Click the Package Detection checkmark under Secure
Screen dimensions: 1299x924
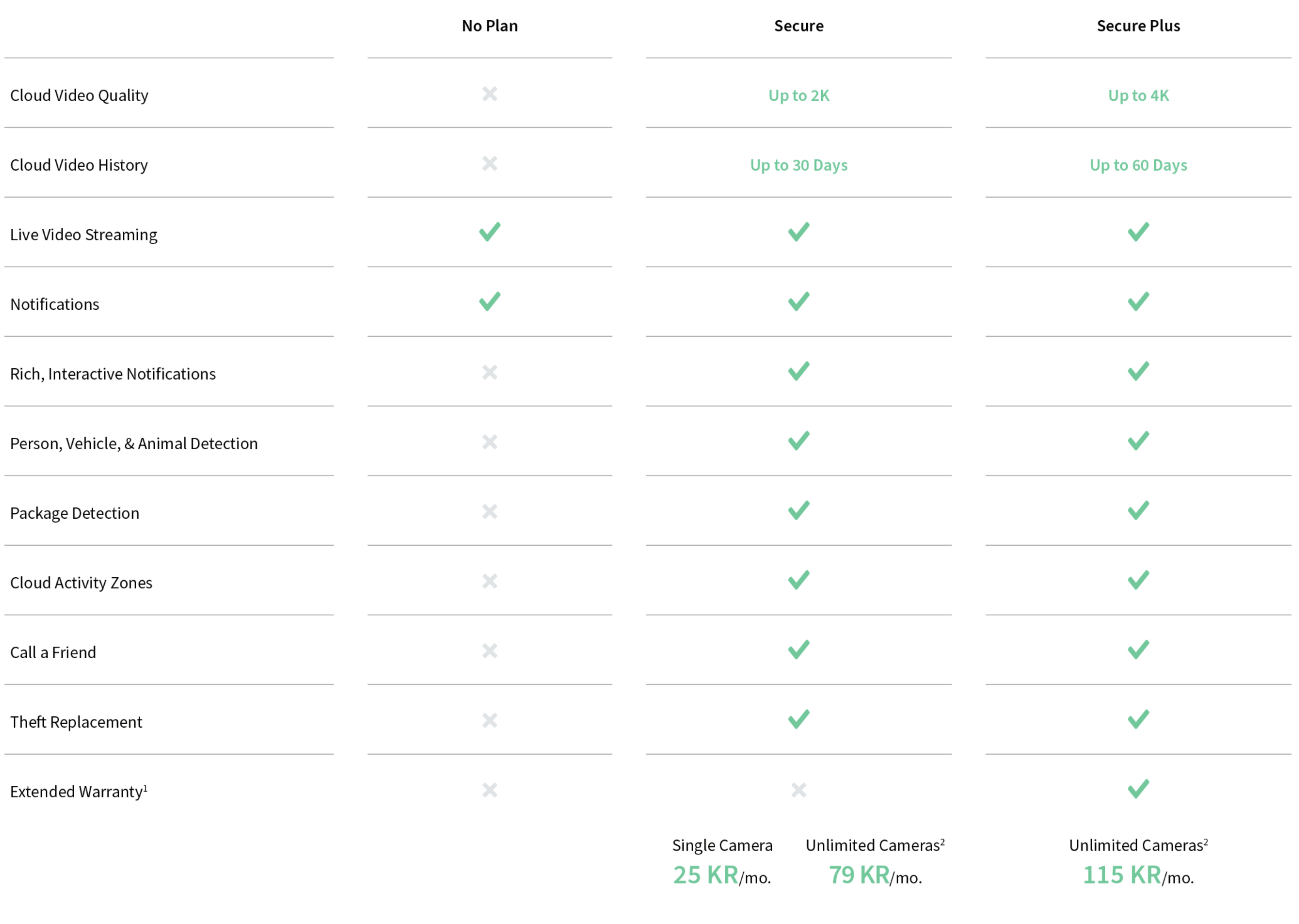point(798,511)
